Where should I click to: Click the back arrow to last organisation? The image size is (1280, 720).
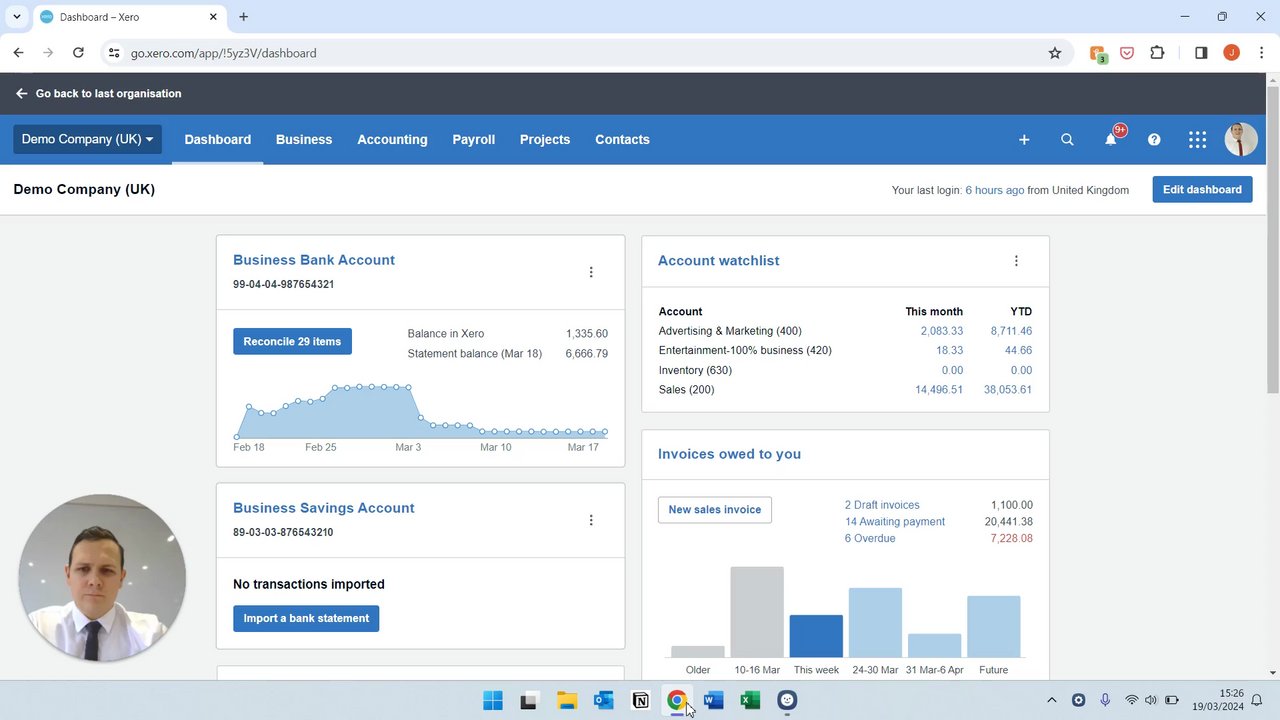coord(22,94)
